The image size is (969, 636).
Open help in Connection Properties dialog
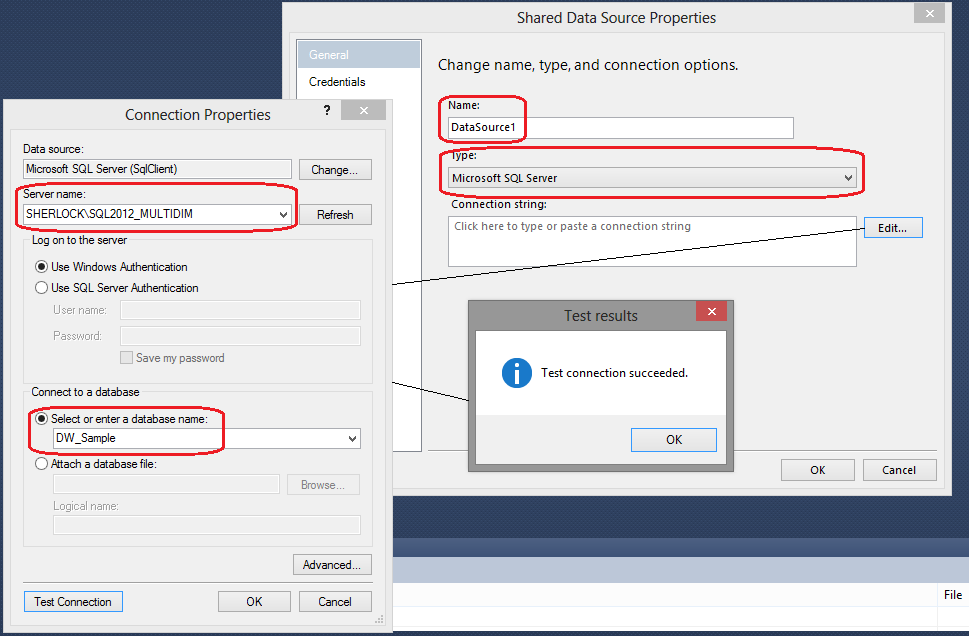(327, 110)
